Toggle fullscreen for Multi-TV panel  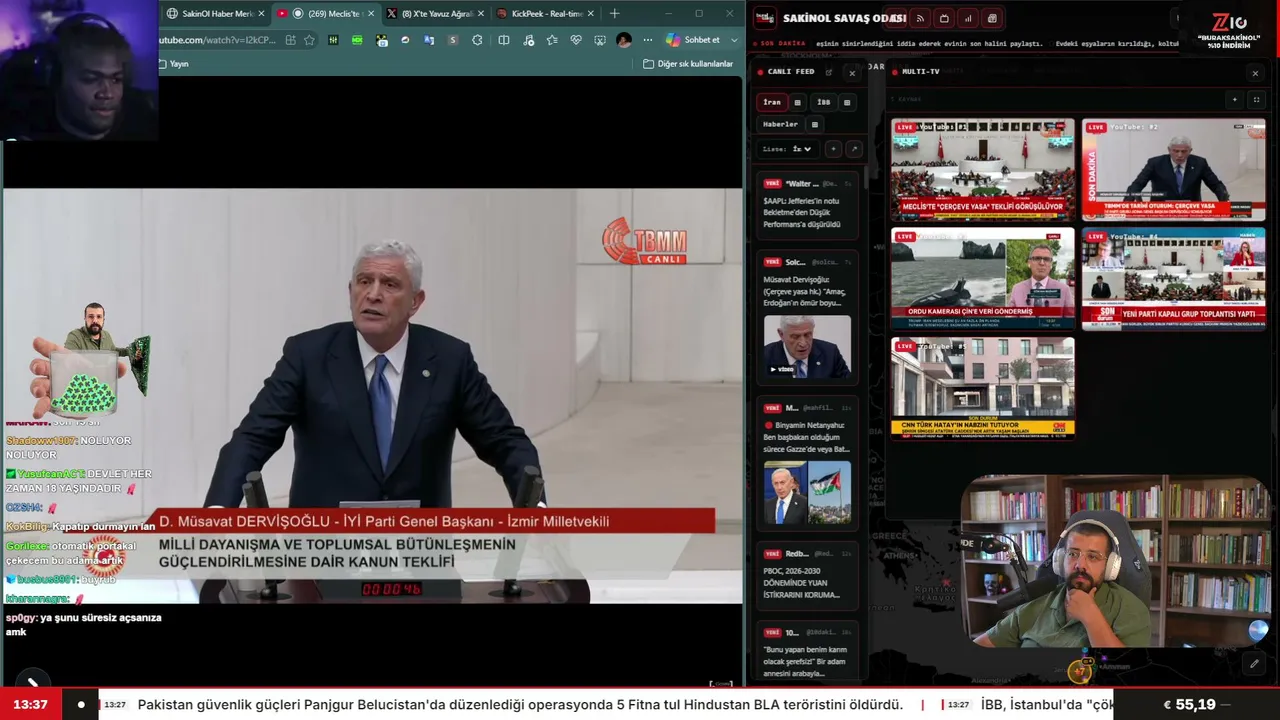1256,100
